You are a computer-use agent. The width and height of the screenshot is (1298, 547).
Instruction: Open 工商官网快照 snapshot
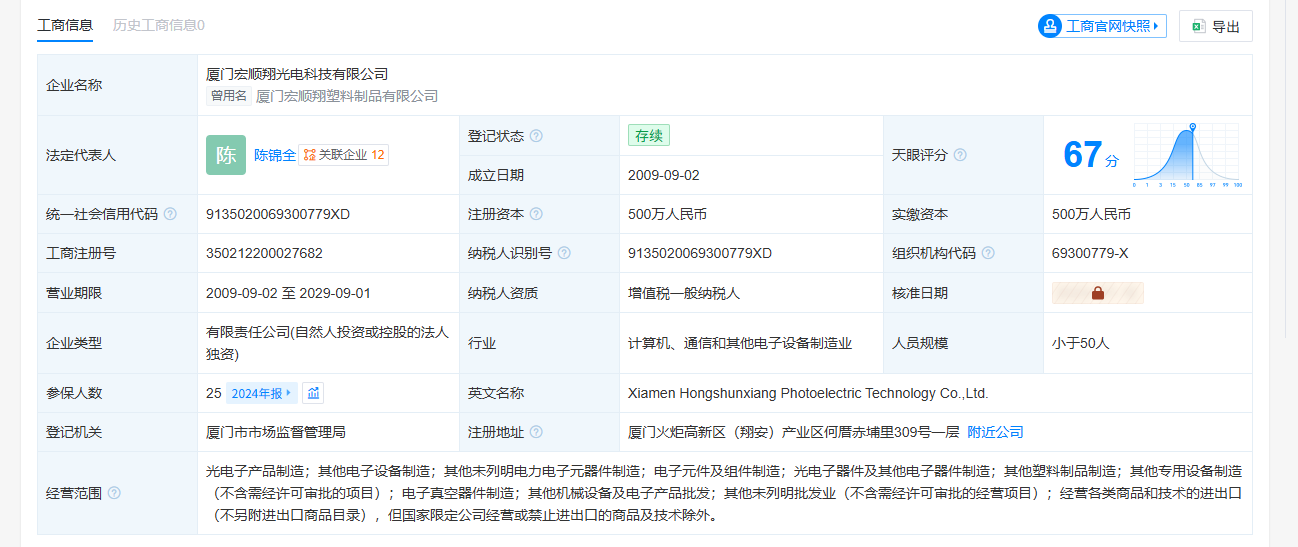pyautogui.click(x=1102, y=26)
